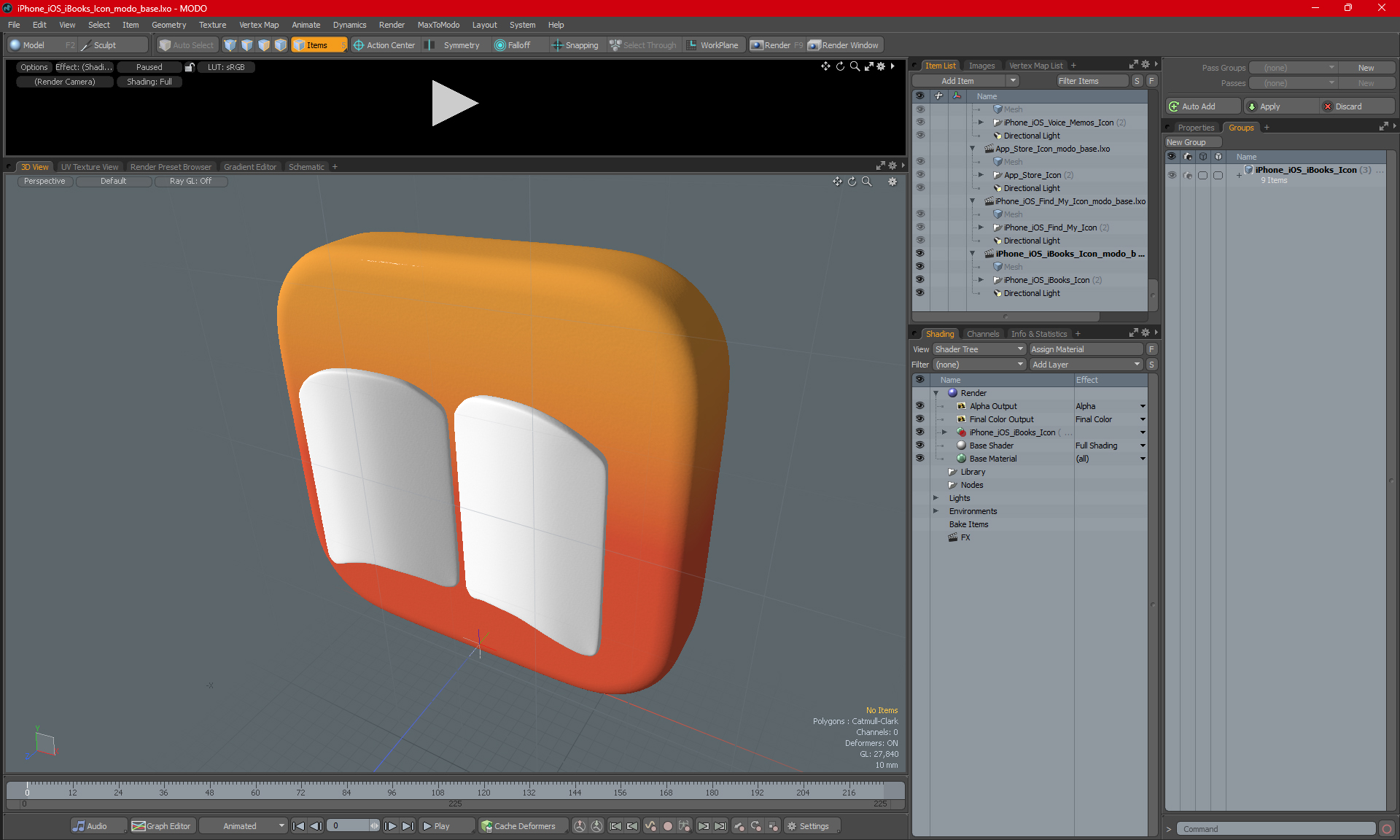Screen dimensions: 1400x840
Task: Expand the Lights shader tree group
Action: (x=936, y=498)
